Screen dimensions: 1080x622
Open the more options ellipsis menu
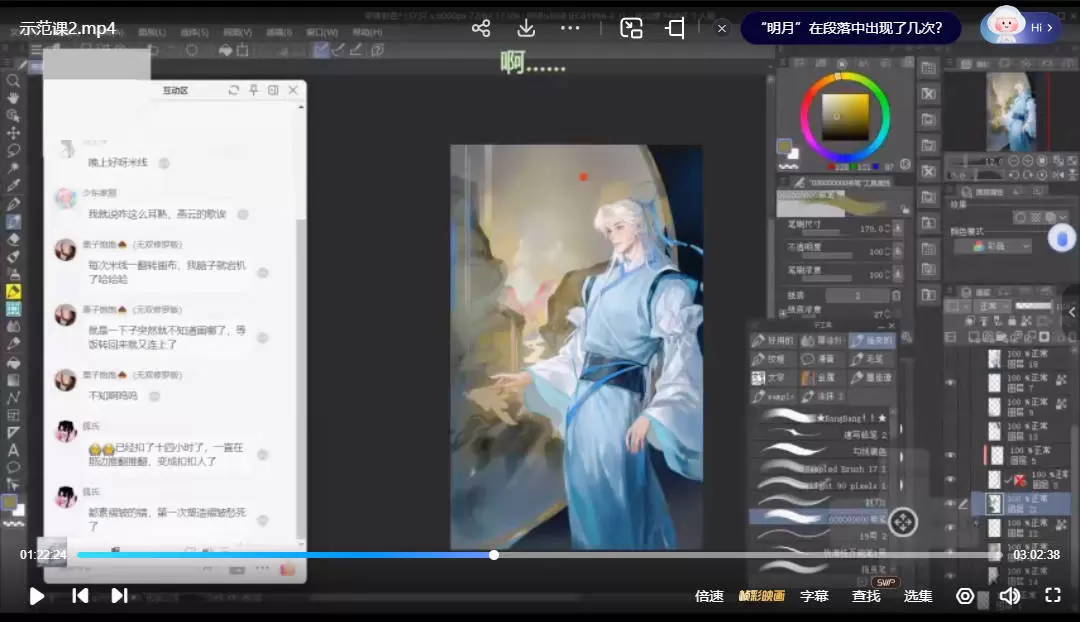(x=570, y=28)
